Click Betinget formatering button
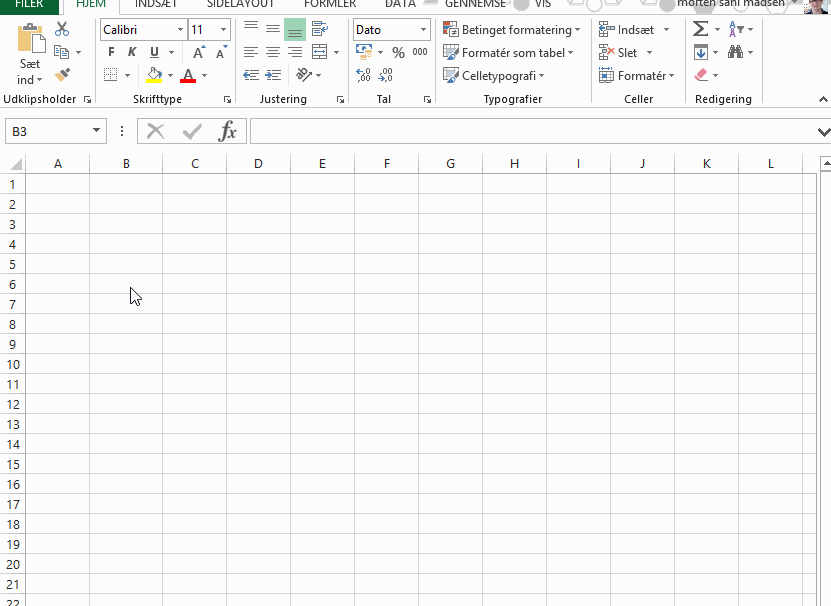The image size is (831, 606). tap(511, 30)
